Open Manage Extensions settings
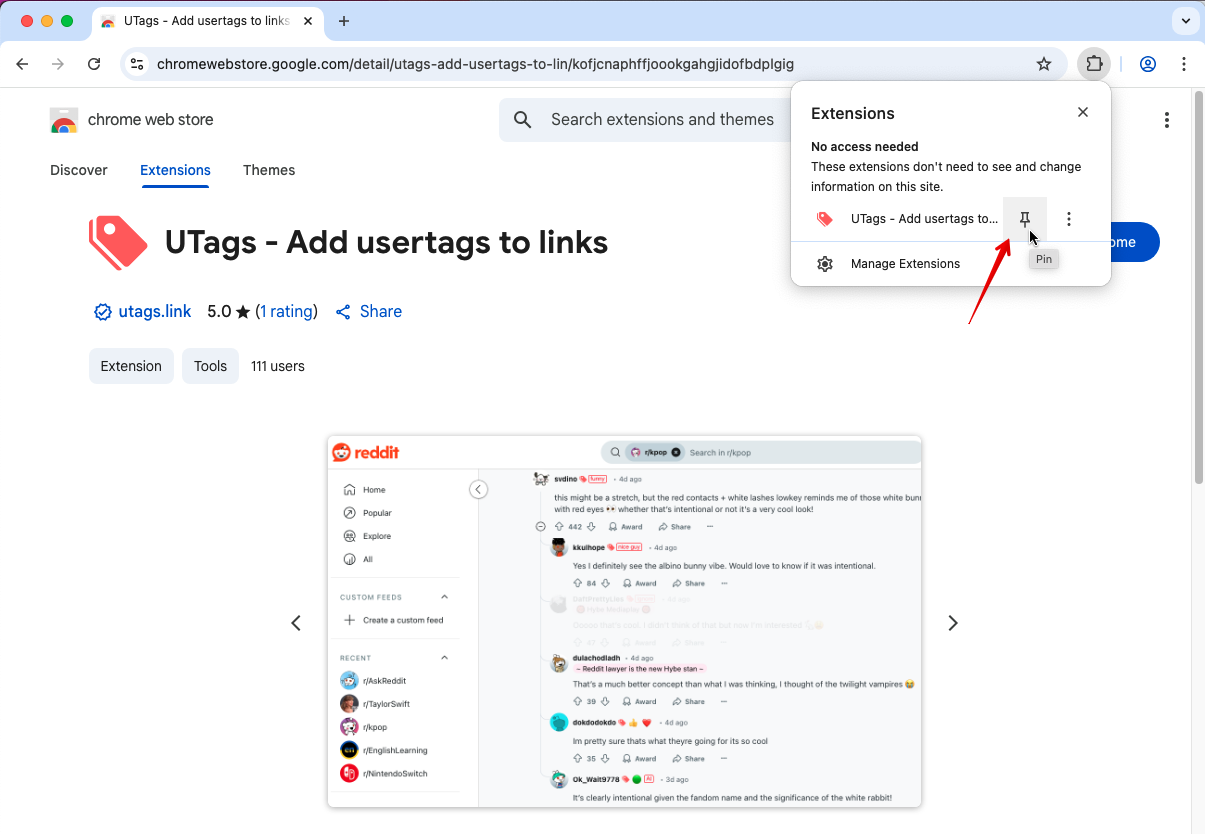 904,264
